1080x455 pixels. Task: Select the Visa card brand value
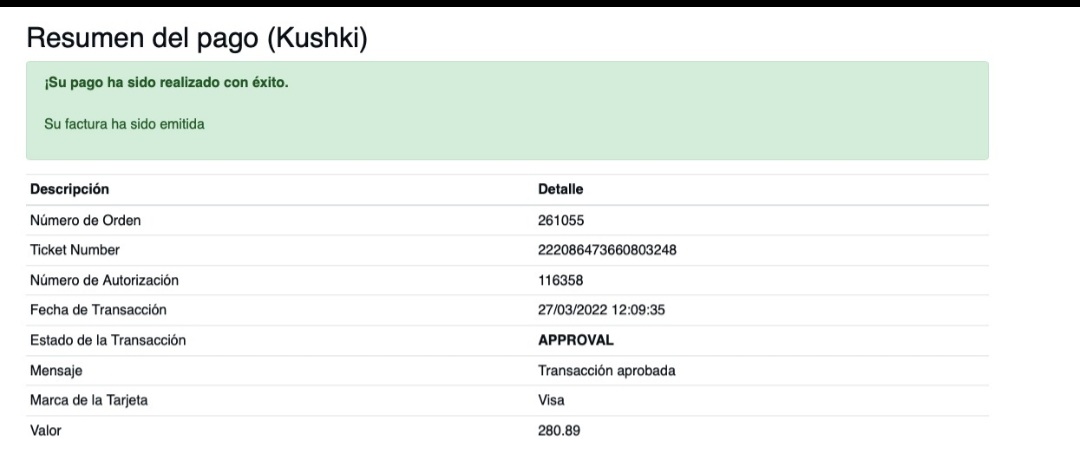click(x=552, y=401)
